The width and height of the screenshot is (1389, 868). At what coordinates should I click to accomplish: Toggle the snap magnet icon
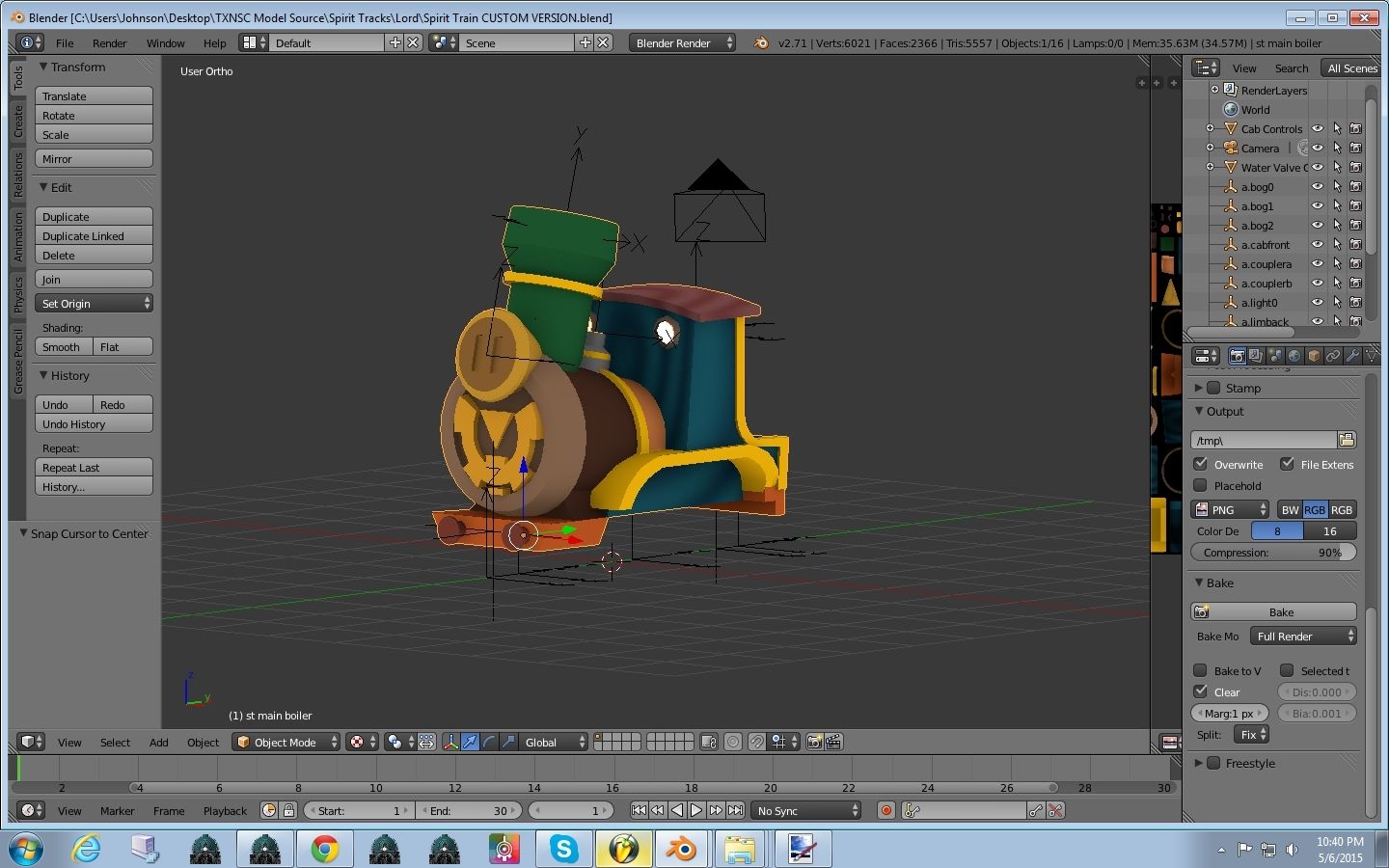point(757,742)
